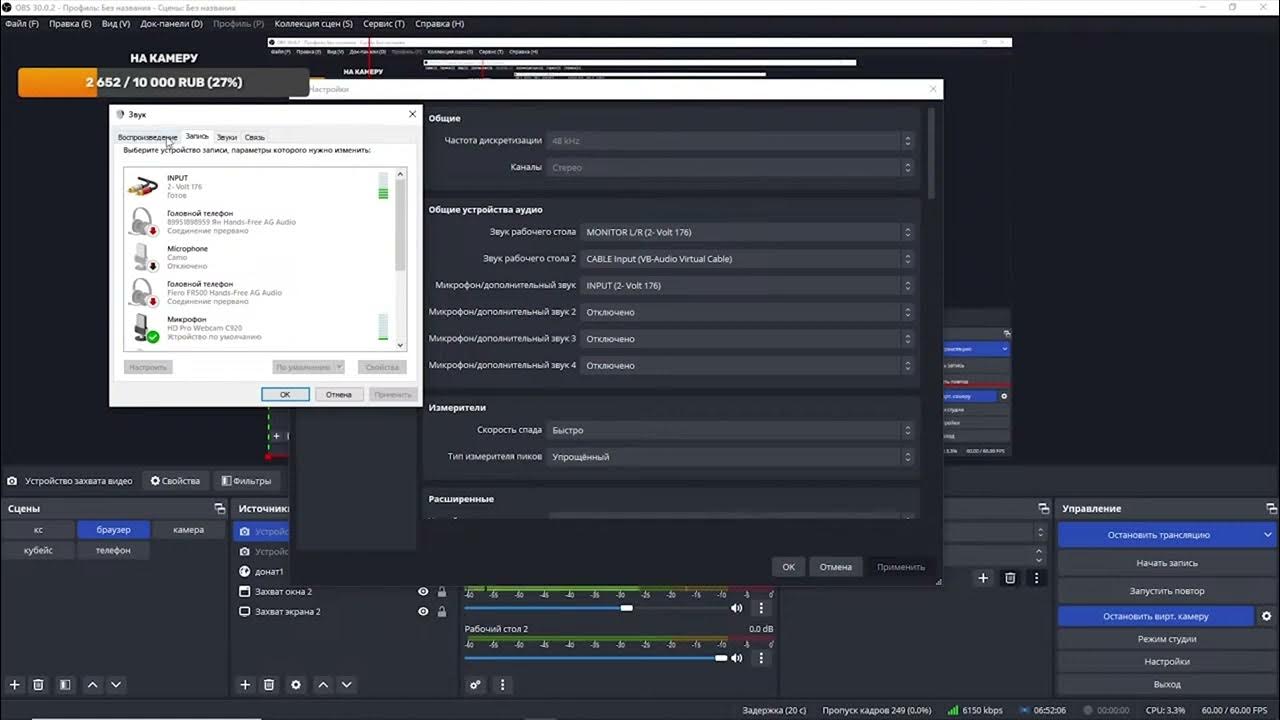The height and width of the screenshot is (720, 1280).
Task: Switch to Воспроизведение tab in Звук dialog
Action: point(147,137)
